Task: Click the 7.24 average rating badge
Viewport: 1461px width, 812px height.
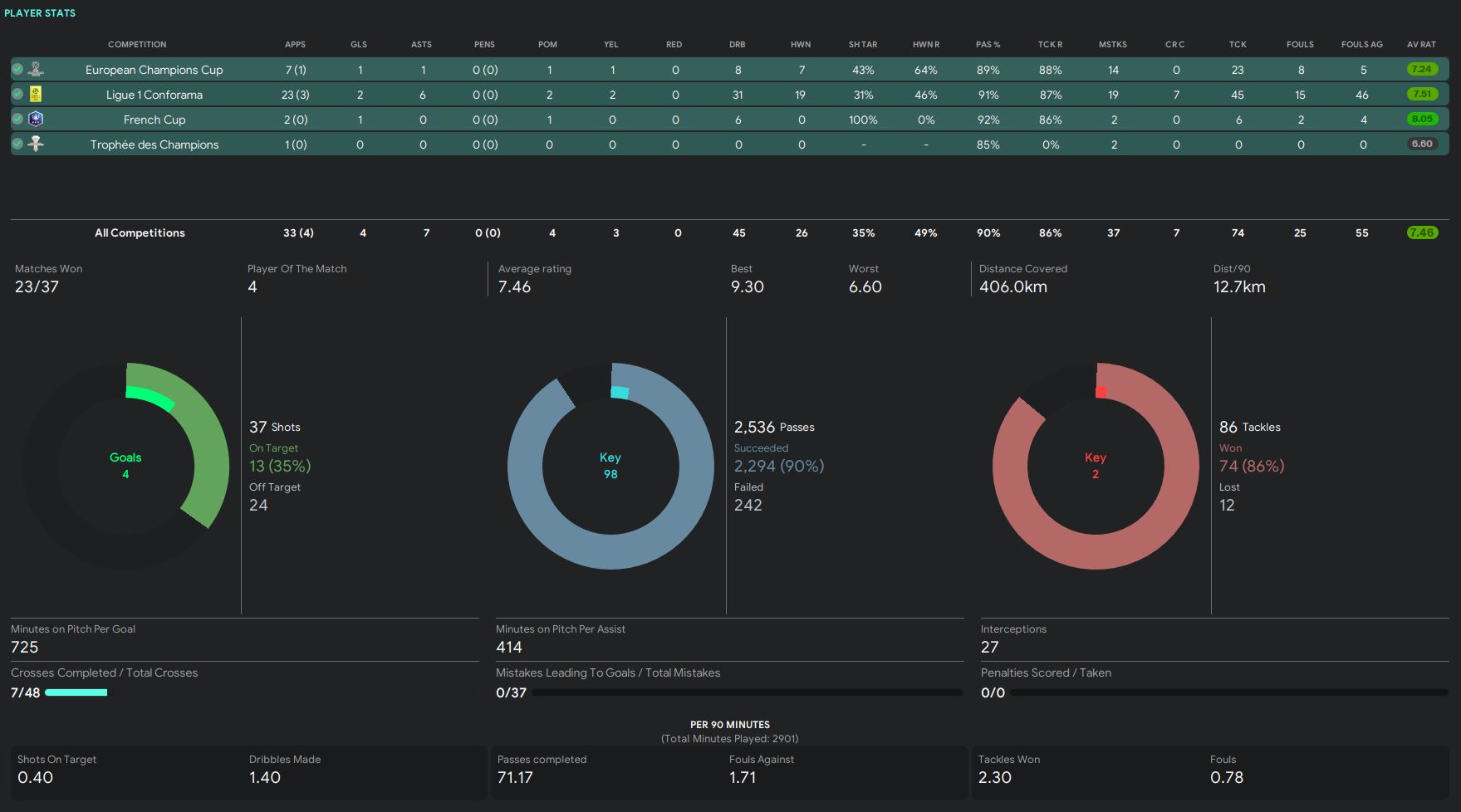Action: point(1421,70)
